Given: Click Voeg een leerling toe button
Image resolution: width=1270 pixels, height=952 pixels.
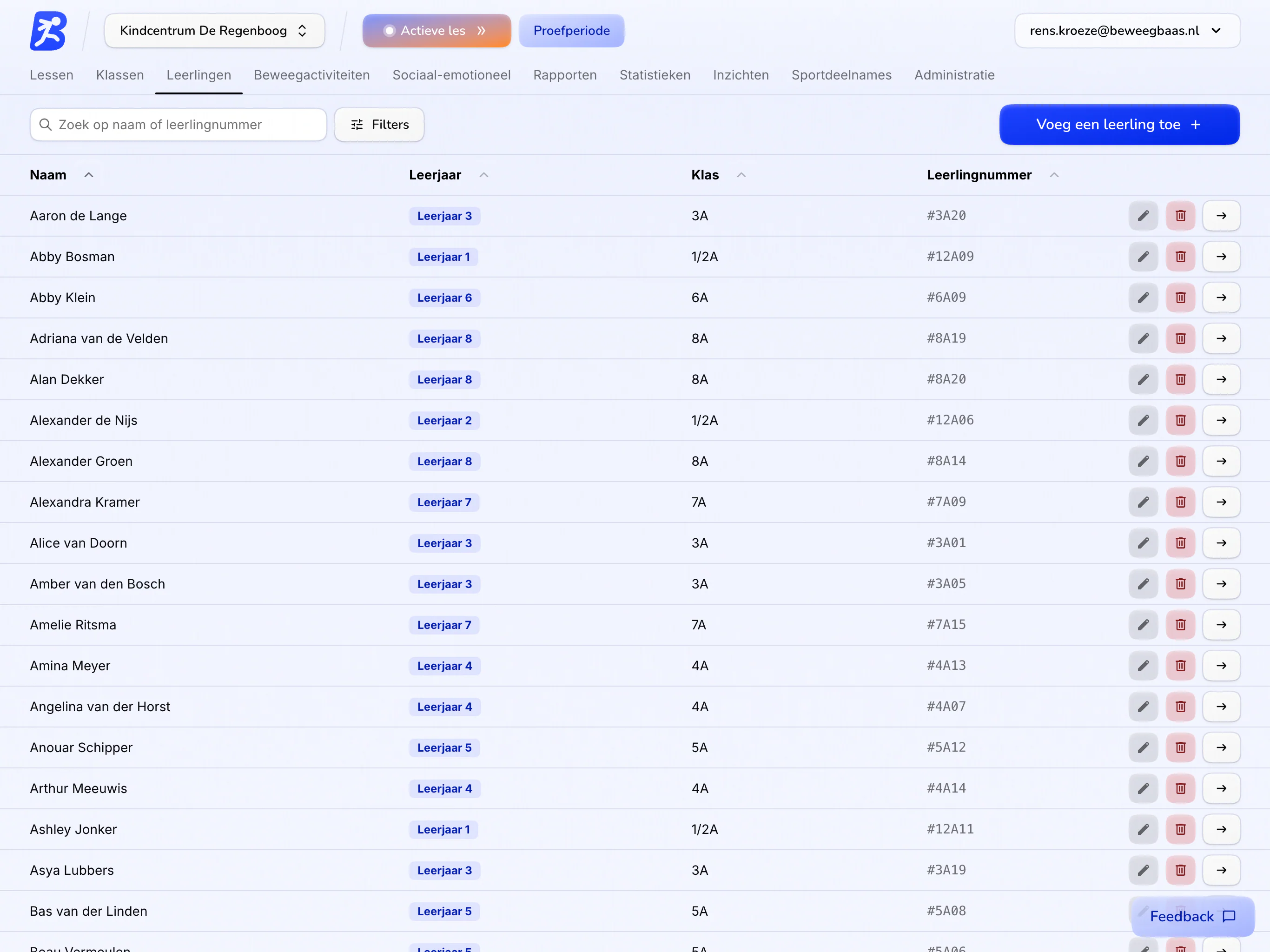Looking at the screenshot, I should click(1119, 125).
